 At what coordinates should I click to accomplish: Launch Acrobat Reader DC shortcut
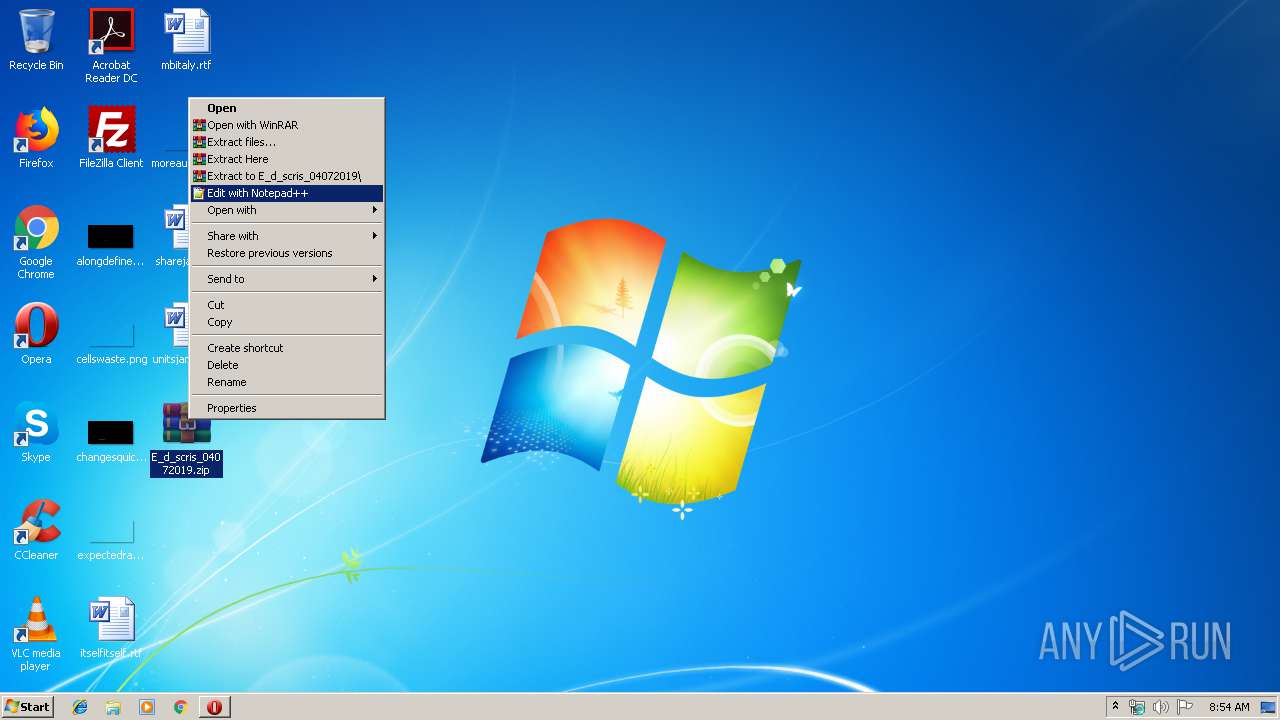click(x=111, y=46)
